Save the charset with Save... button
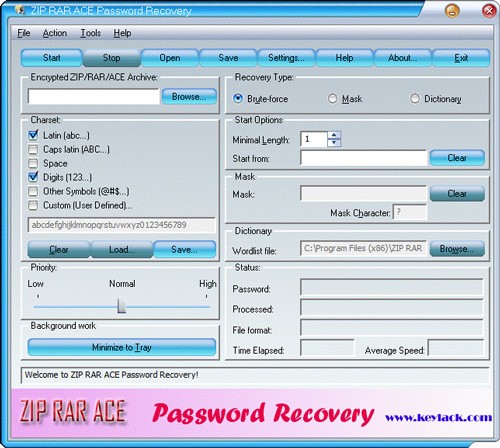This screenshot has height=448, width=500. (x=184, y=249)
